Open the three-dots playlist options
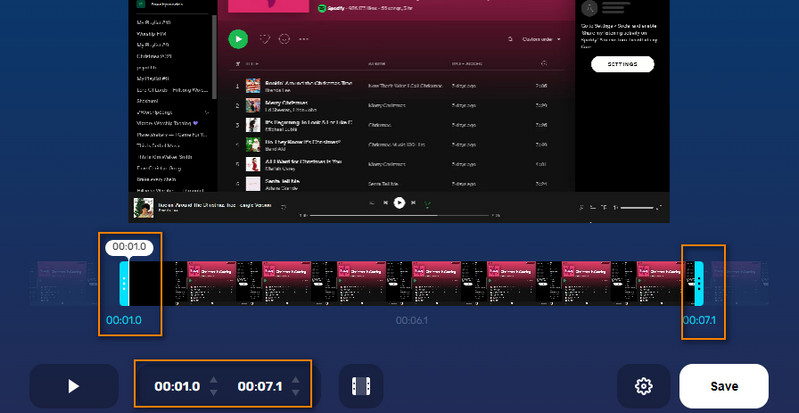This screenshot has width=799, height=413. [304, 39]
